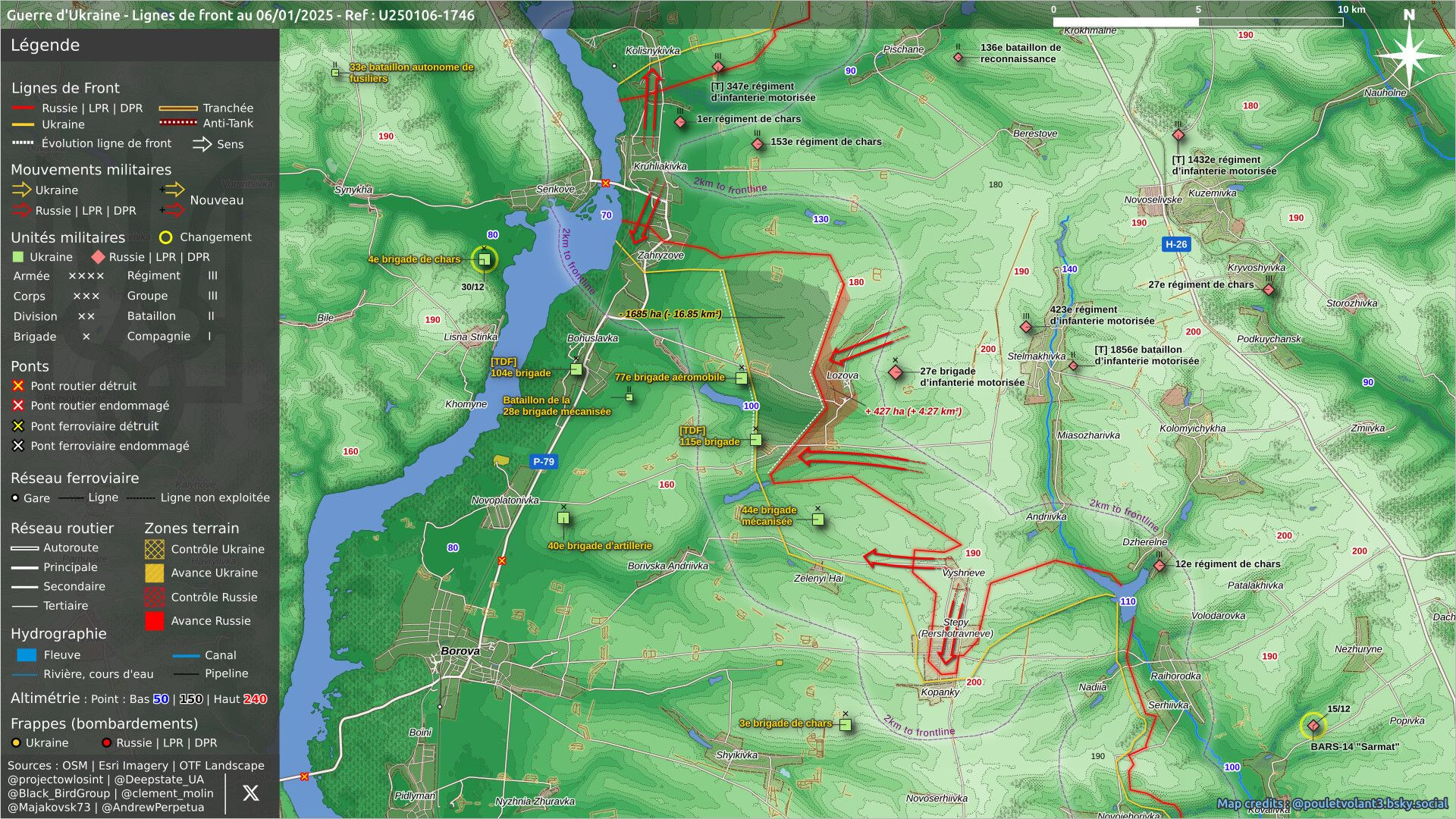Click the Novoplatonivka village label
The height and width of the screenshot is (819, 1456).
505,500
